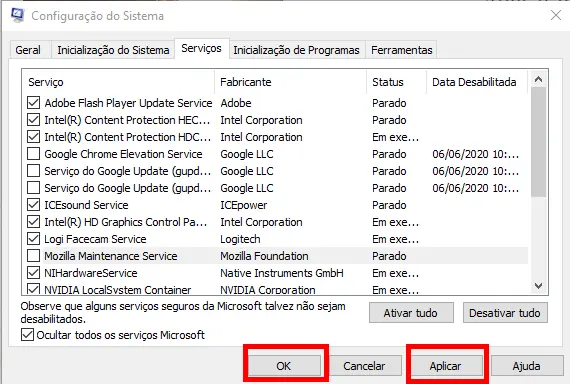Click the services list scroll up arrow
The width and height of the screenshot is (570, 384).
538,79
